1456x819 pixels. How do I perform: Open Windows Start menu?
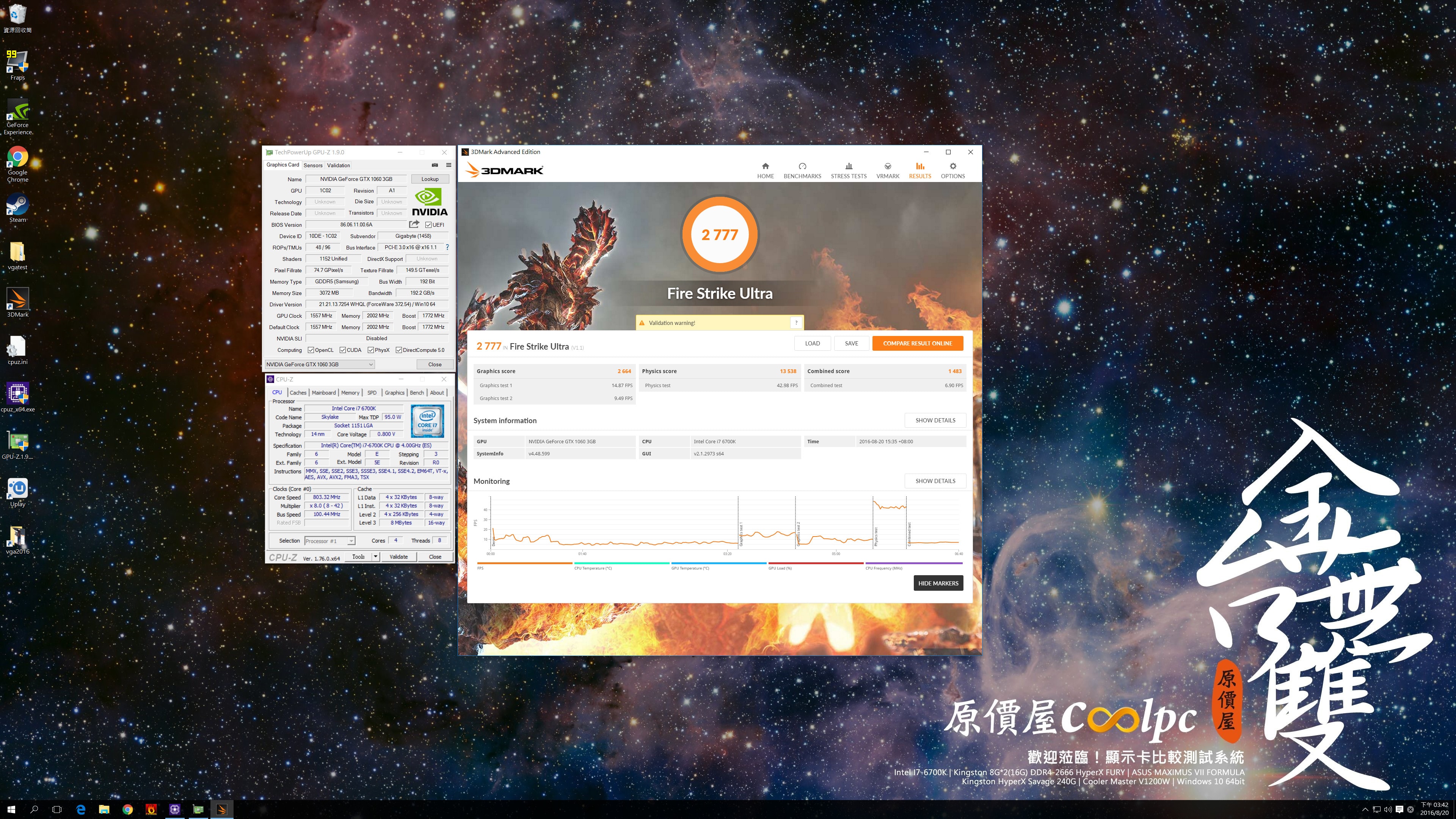(11, 810)
